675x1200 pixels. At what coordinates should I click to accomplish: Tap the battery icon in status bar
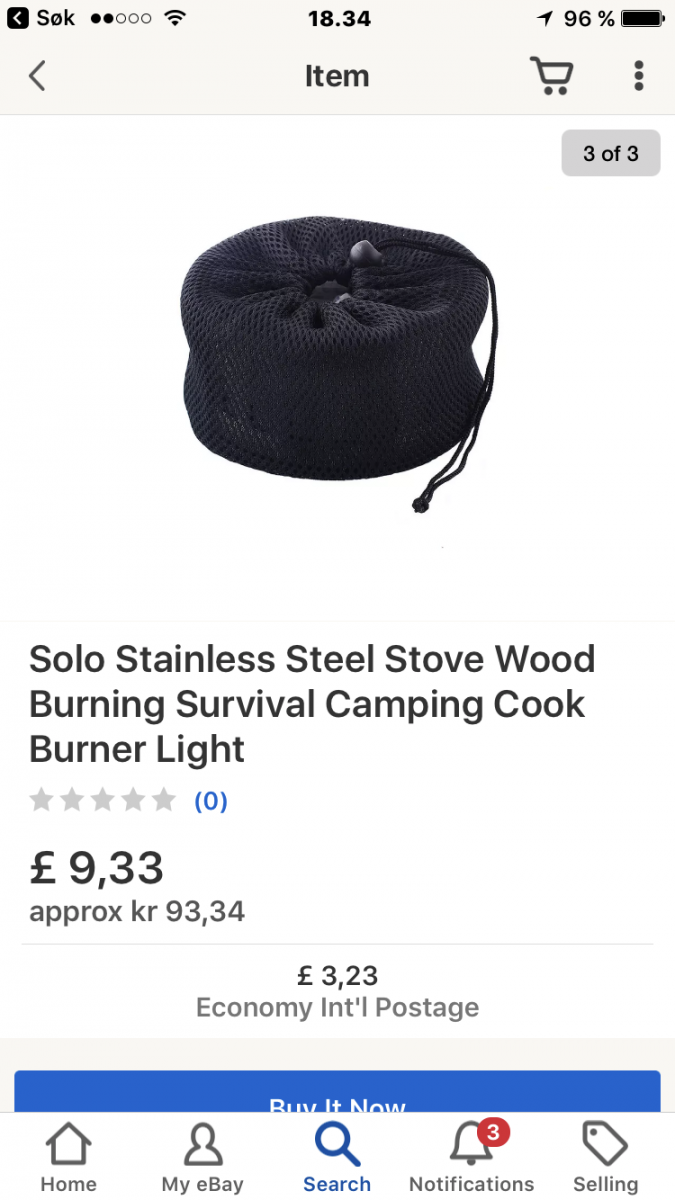tap(643, 18)
